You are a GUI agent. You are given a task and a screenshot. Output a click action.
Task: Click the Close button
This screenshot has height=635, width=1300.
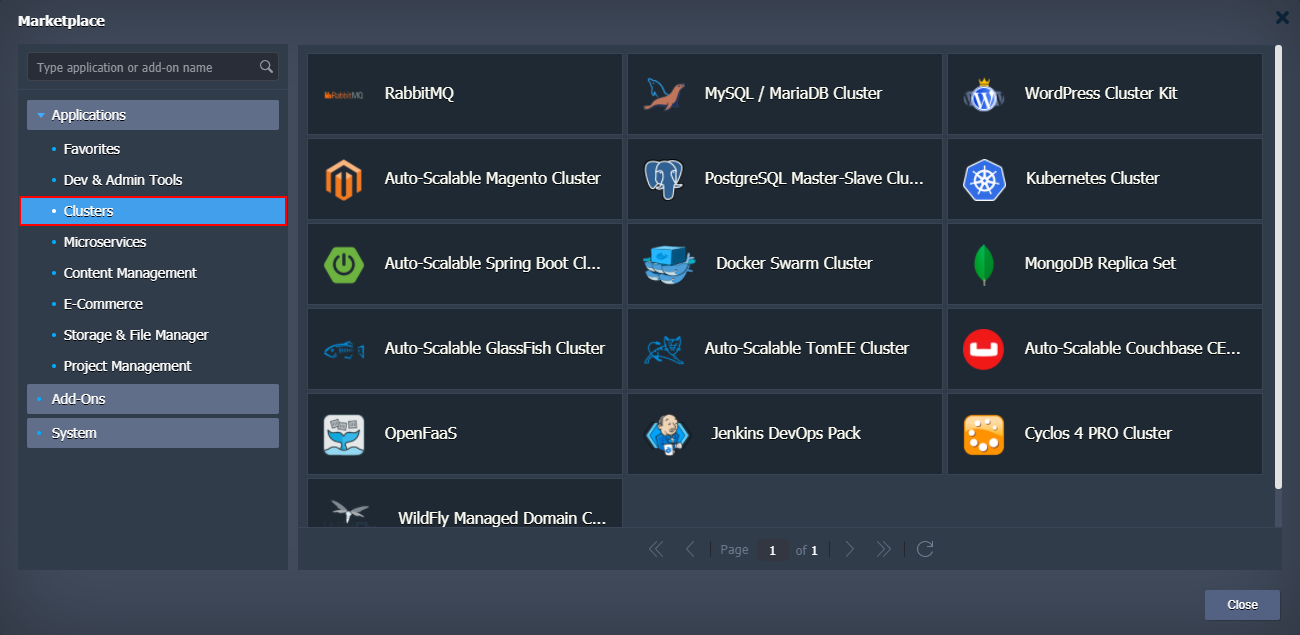(x=1242, y=605)
